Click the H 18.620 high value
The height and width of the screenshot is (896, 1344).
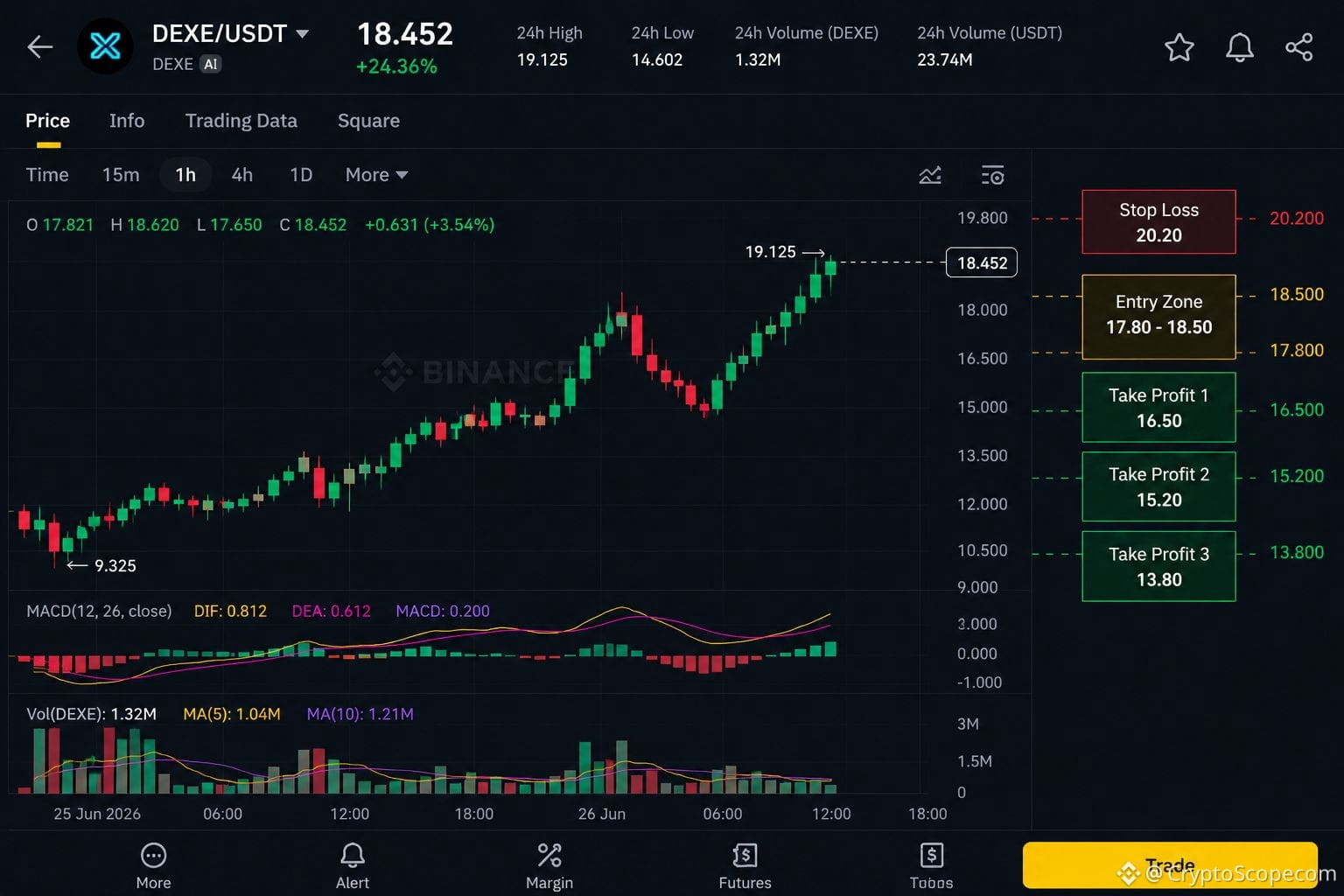tap(144, 225)
